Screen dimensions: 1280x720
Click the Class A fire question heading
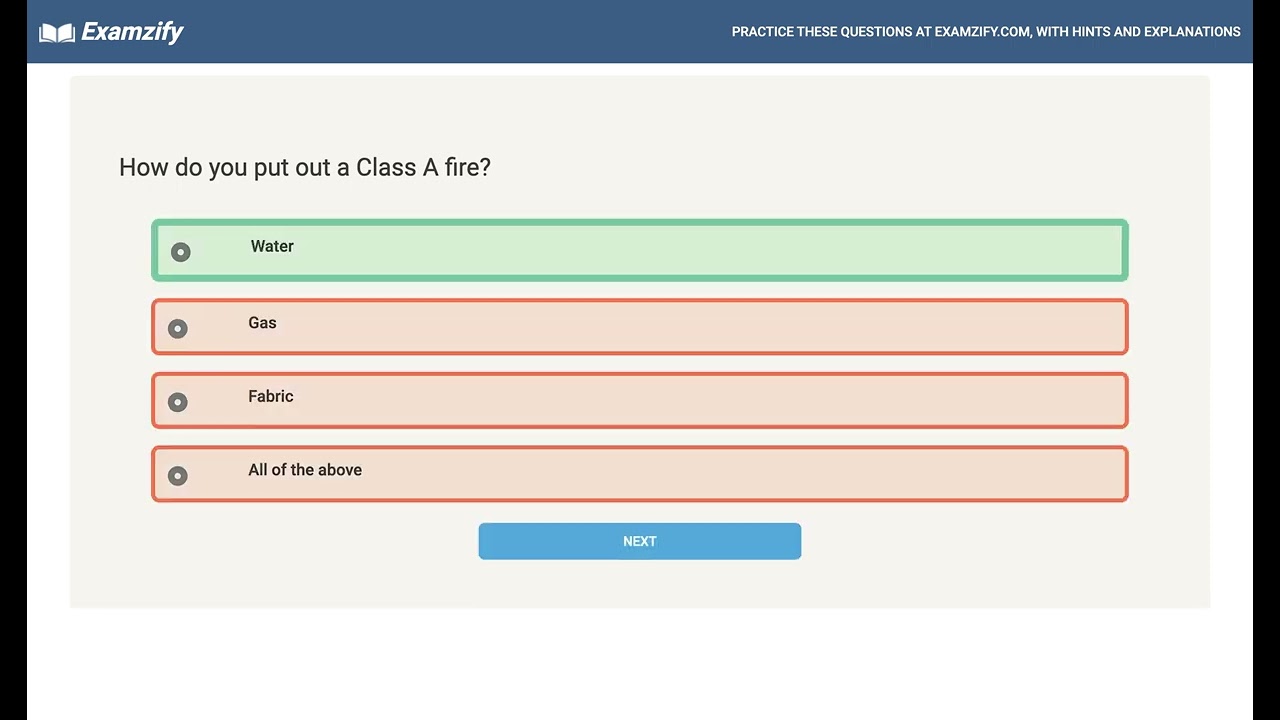coord(305,167)
